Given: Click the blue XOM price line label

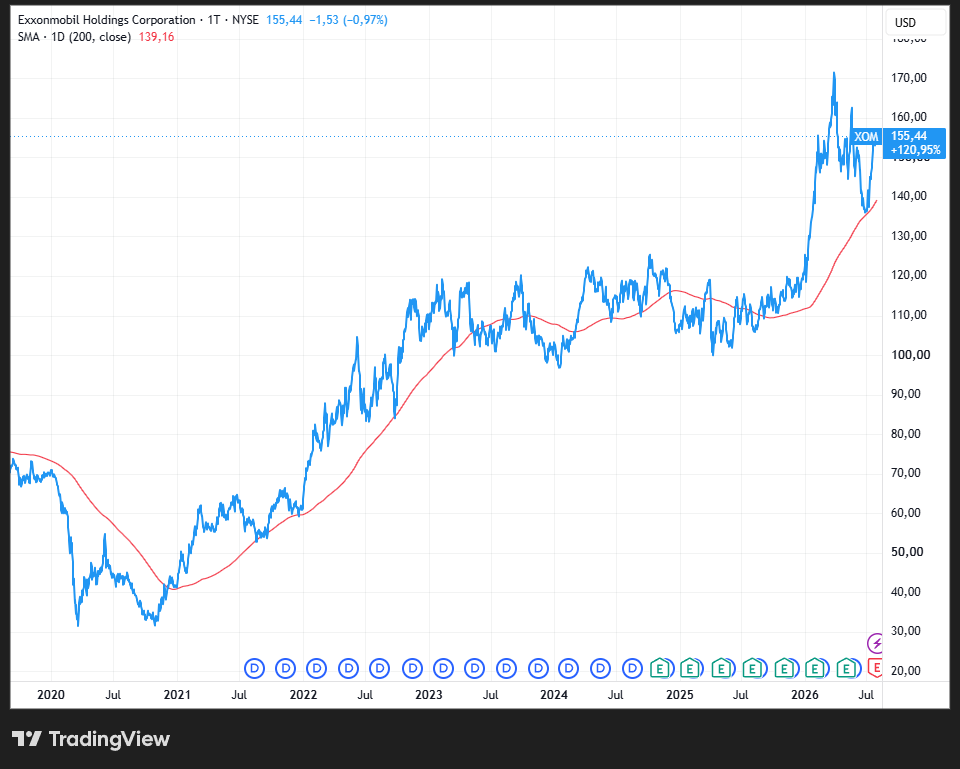Looking at the screenshot, I should pos(866,137).
